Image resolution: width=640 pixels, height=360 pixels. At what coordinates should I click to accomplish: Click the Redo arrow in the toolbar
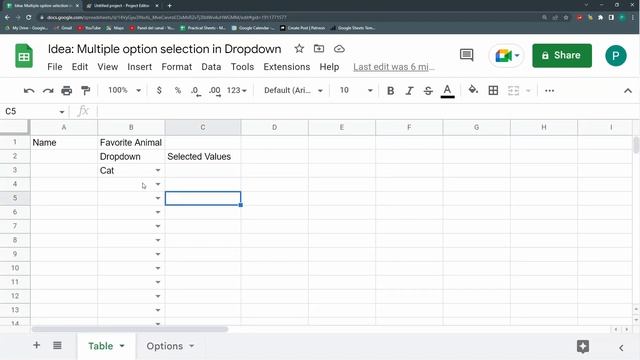48,91
